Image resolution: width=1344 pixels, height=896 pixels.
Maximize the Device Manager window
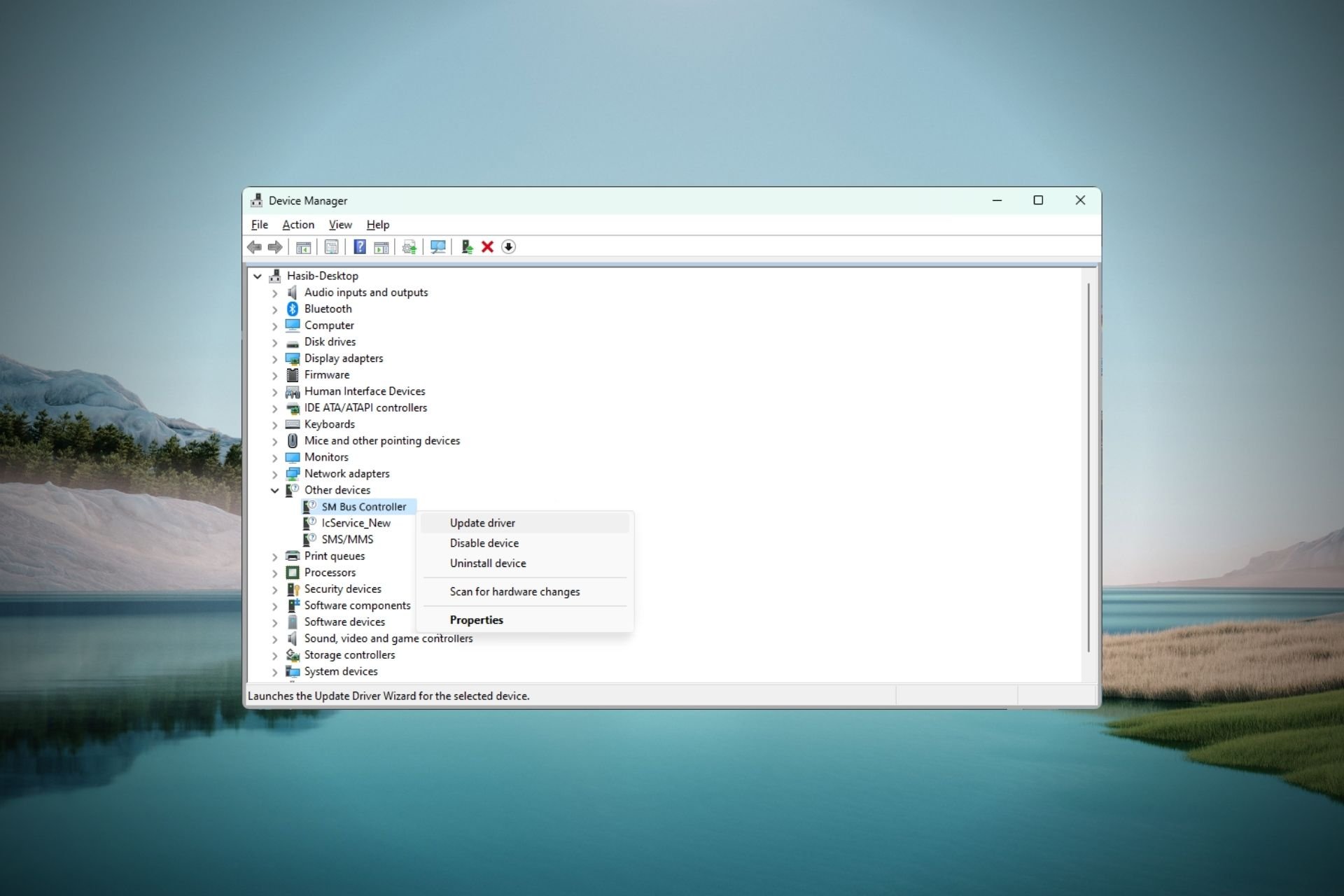(x=1038, y=201)
